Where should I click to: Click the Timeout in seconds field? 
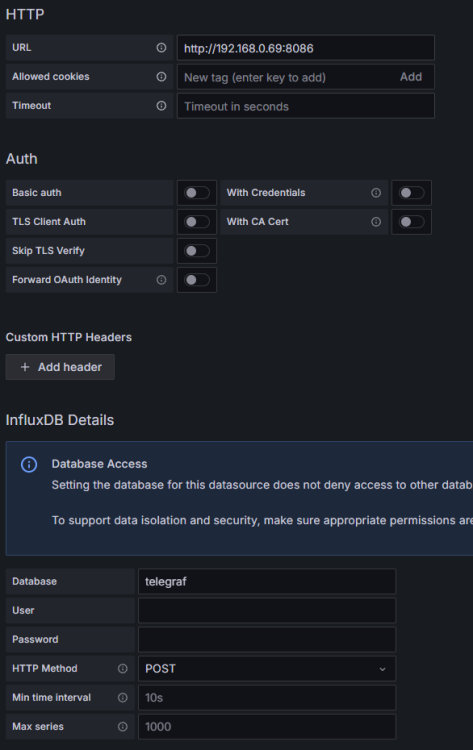(x=306, y=106)
